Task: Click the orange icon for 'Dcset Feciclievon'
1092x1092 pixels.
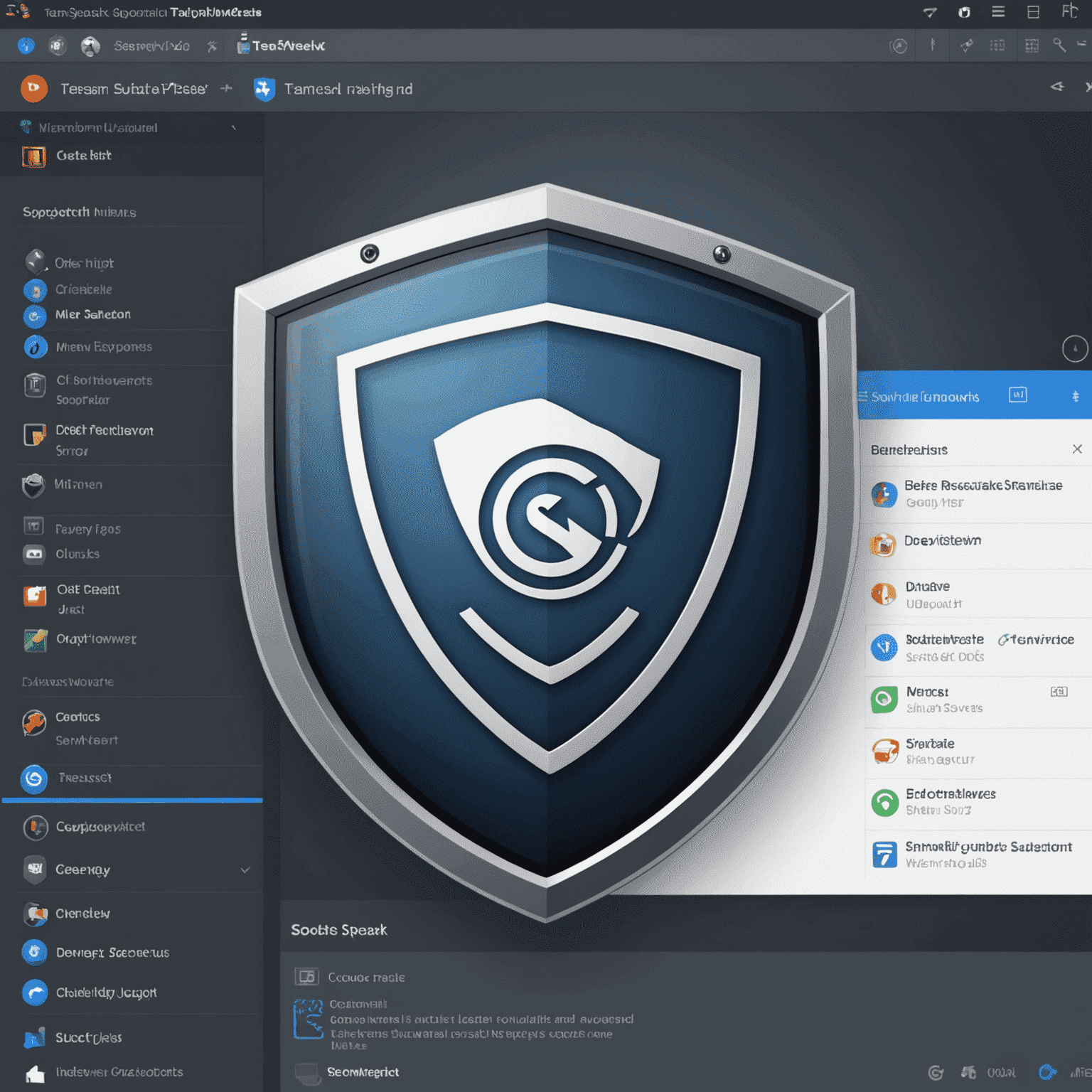Action: [x=34, y=434]
